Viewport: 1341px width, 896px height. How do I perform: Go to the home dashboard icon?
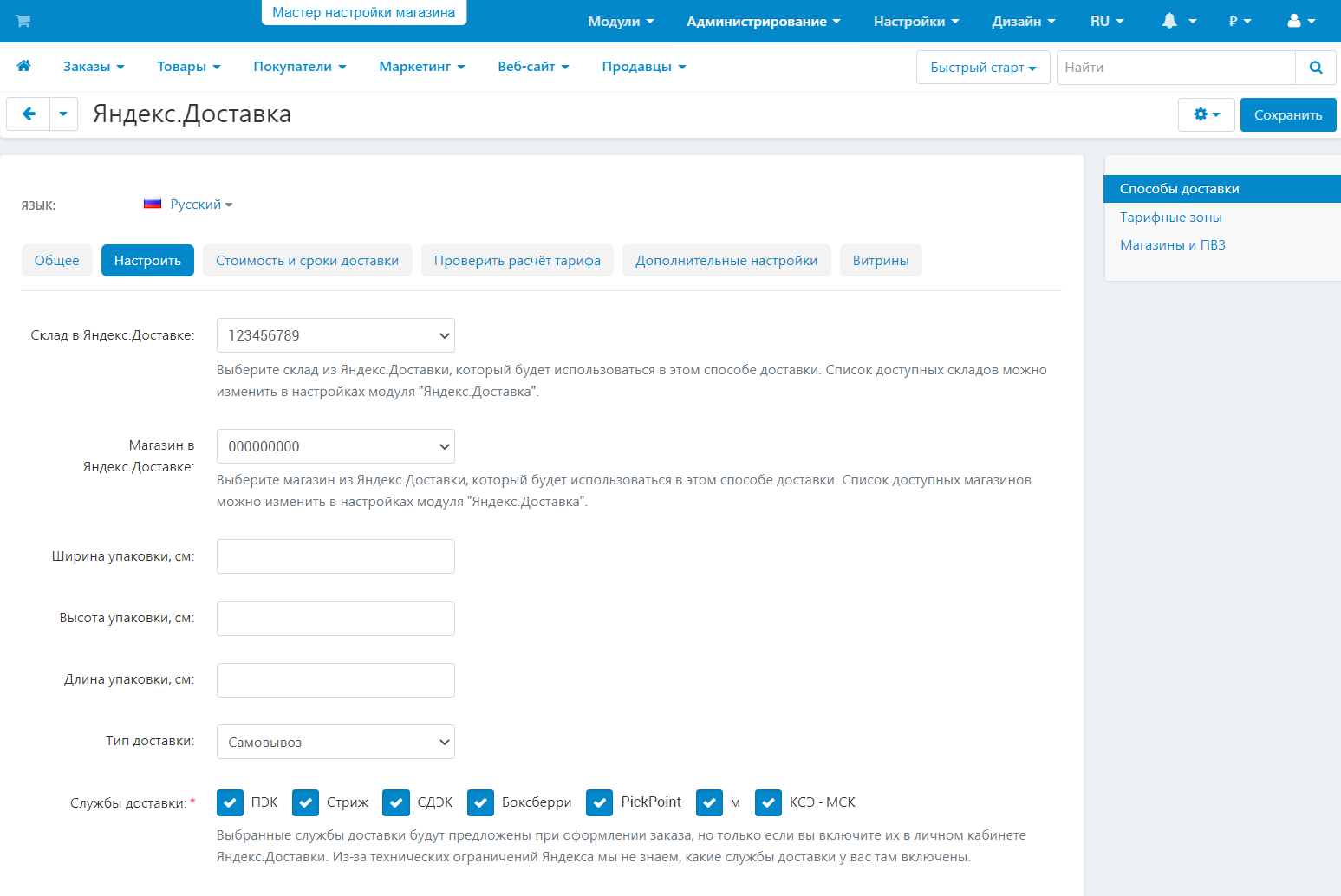tap(24, 66)
